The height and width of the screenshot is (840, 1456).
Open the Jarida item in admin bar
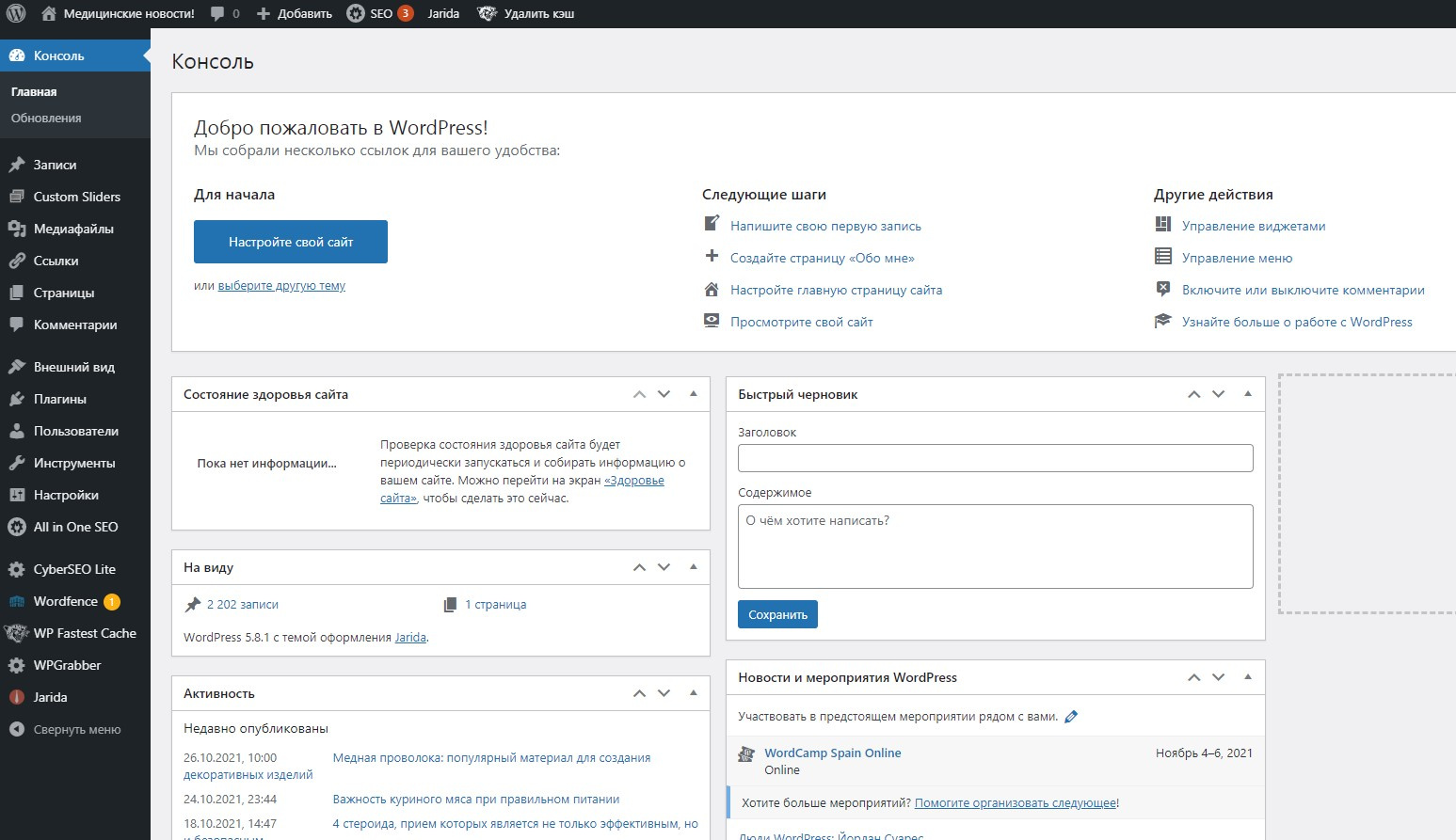click(443, 13)
